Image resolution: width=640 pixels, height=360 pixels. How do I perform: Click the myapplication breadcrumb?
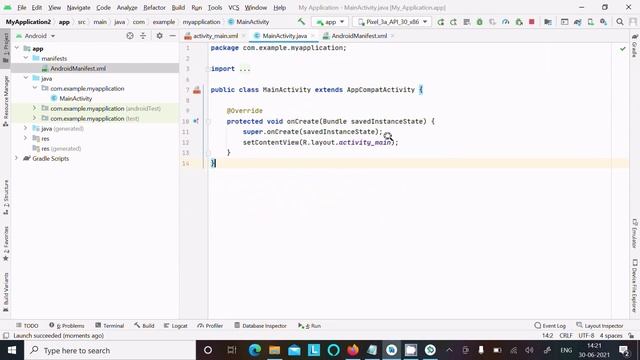click(201, 22)
